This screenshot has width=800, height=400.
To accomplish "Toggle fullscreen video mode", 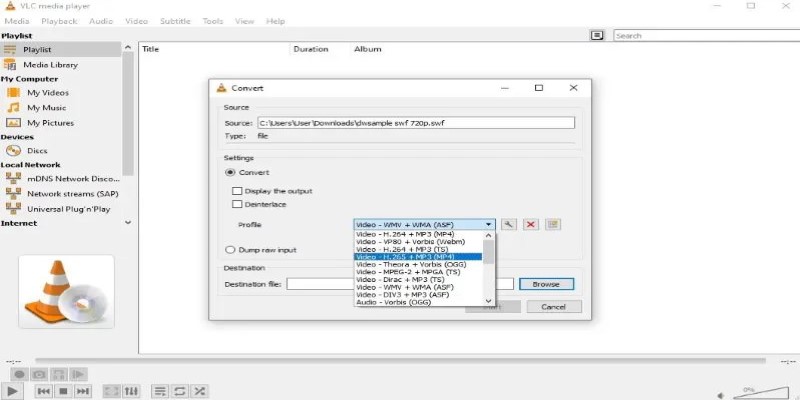I will tap(111, 391).
